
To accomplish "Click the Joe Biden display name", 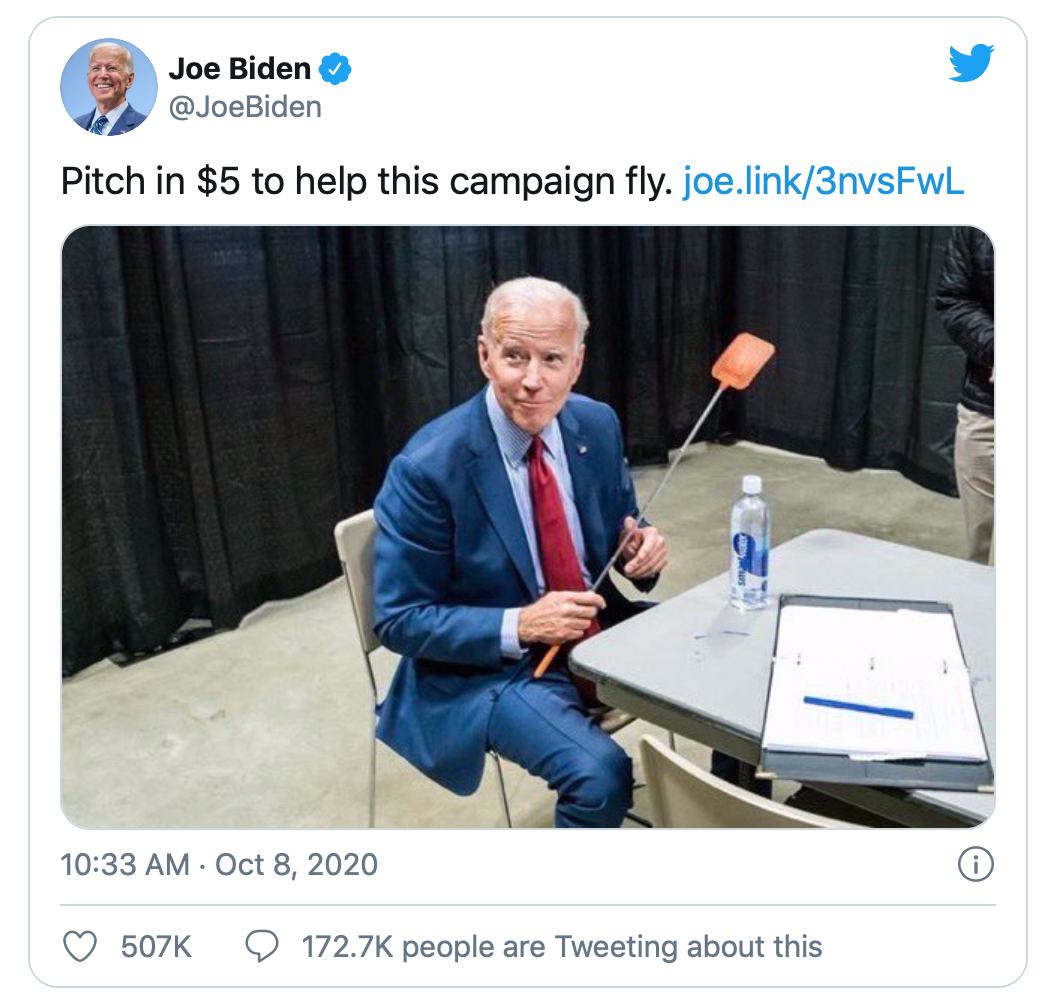I will pyautogui.click(x=239, y=69).
